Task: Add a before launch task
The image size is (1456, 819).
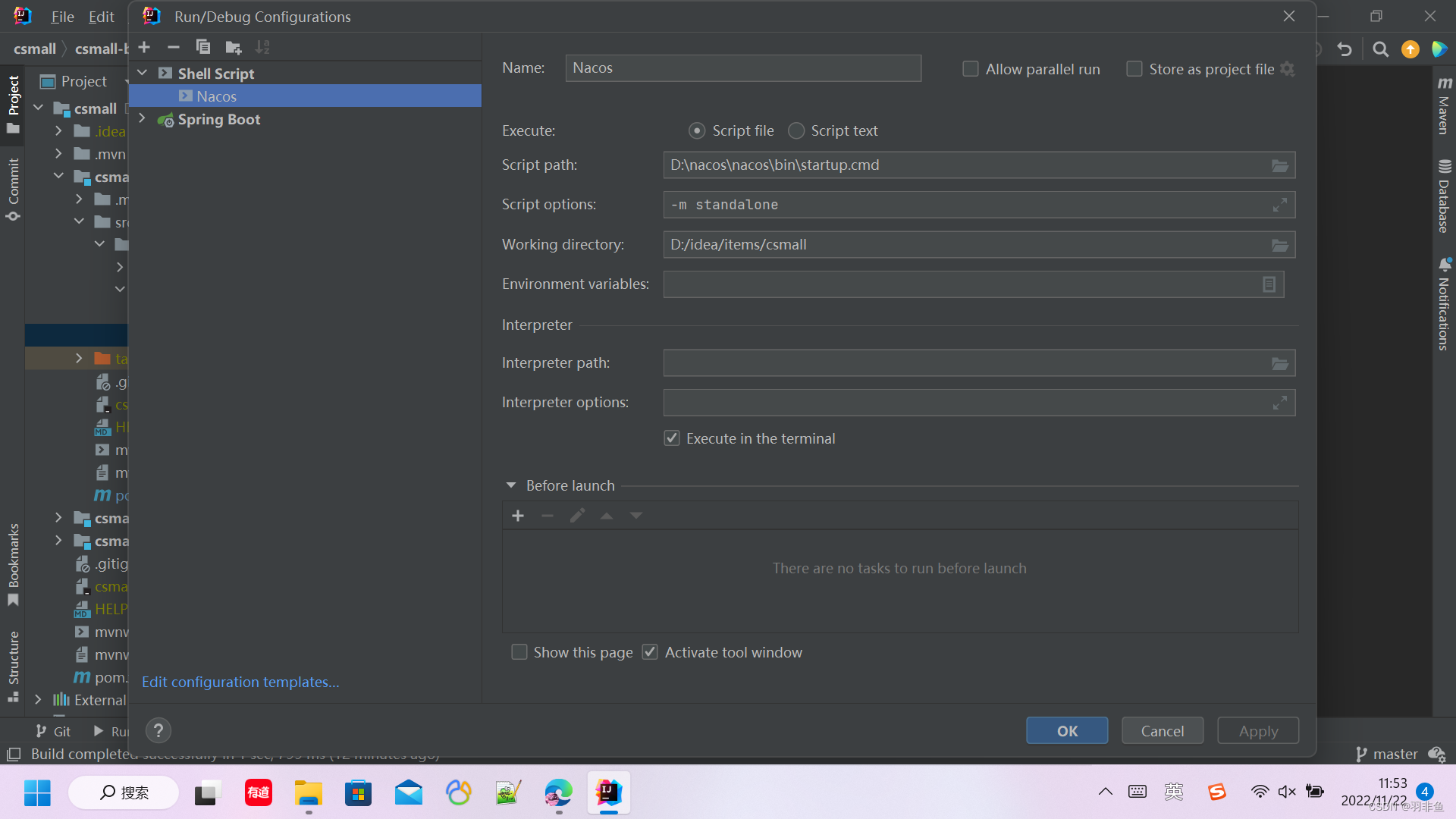Action: 518,516
